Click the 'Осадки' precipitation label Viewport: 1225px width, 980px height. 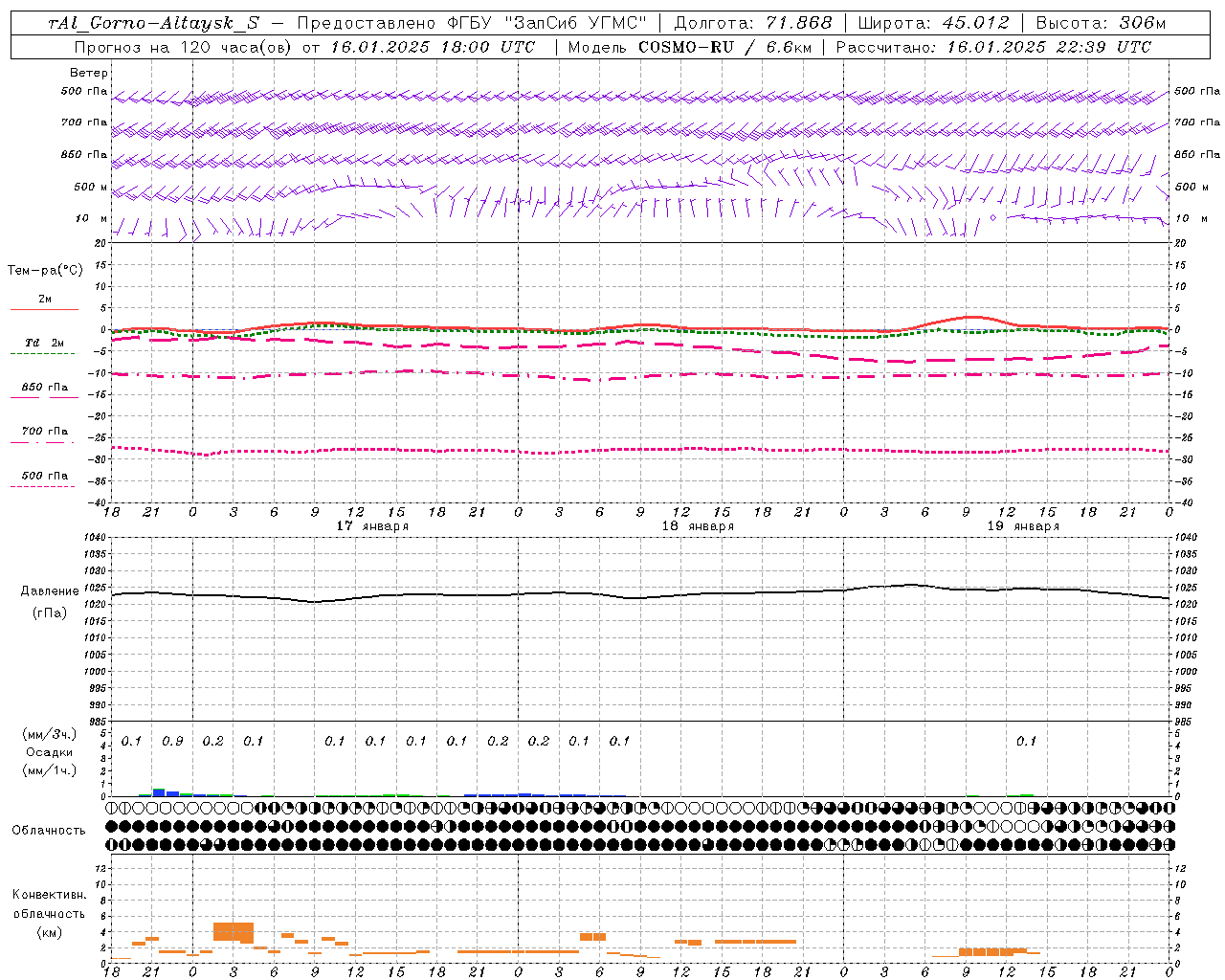click(50, 752)
